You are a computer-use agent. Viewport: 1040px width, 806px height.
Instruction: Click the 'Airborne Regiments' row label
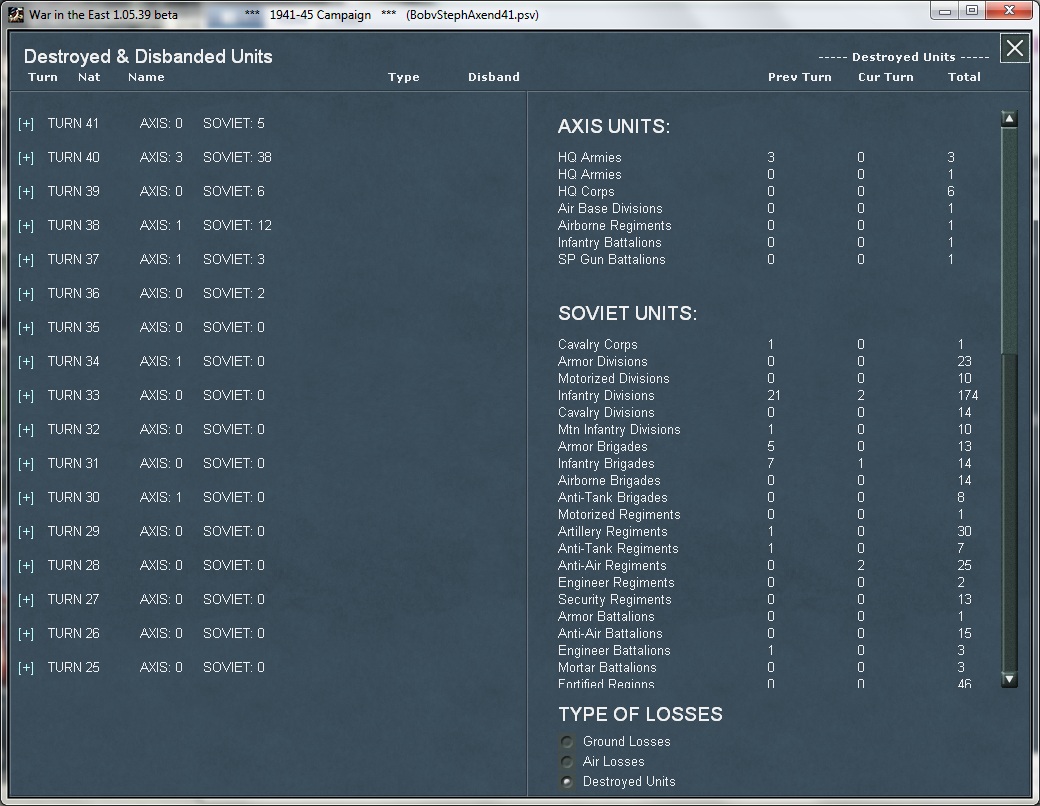(x=614, y=226)
